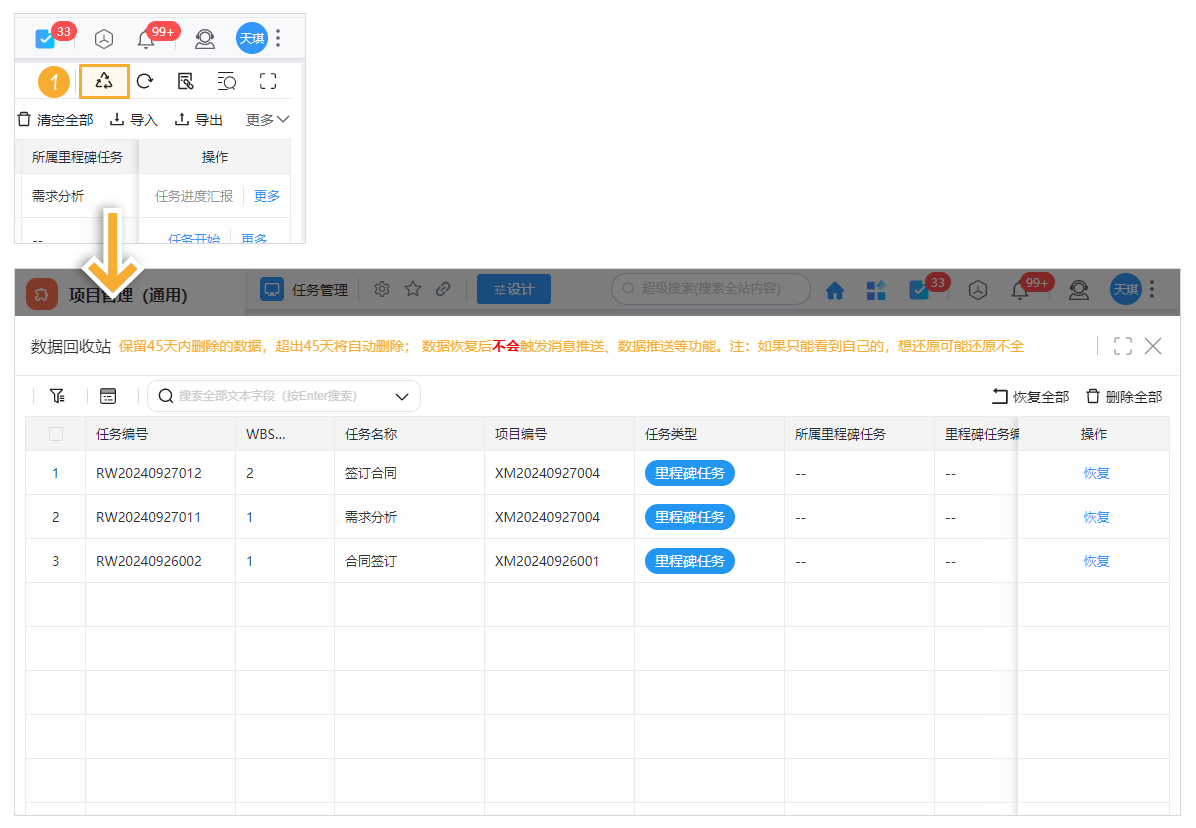Open the search field dropdown arrow

tap(402, 396)
